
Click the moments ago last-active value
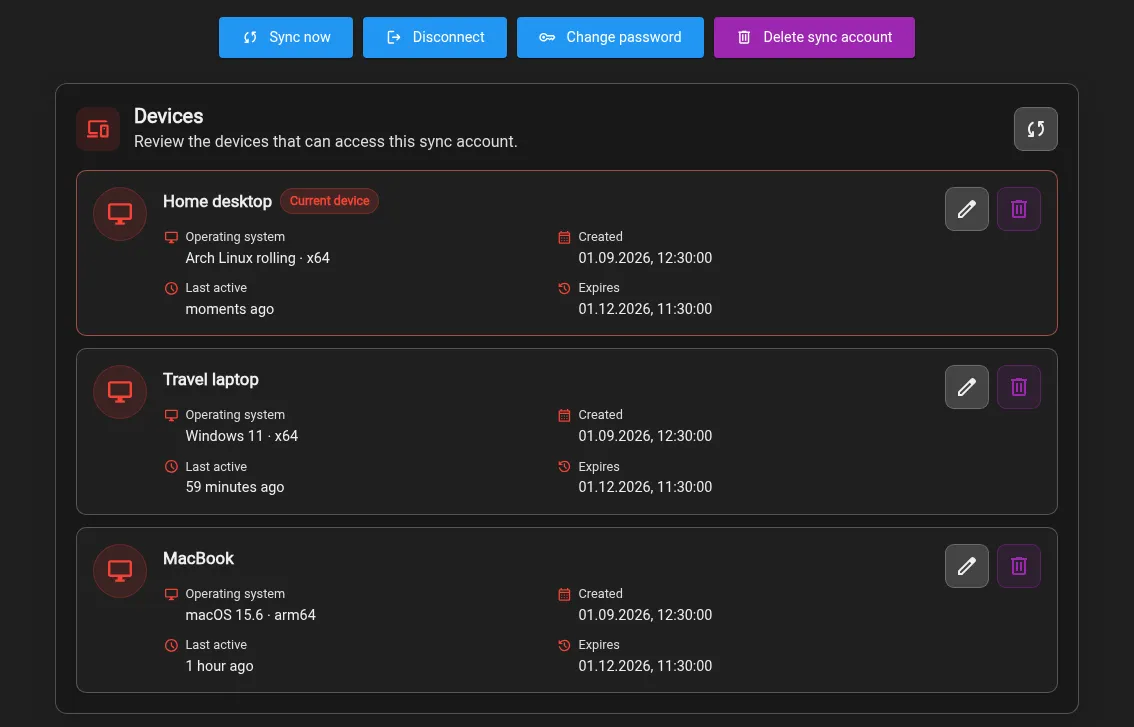pyautogui.click(x=229, y=309)
